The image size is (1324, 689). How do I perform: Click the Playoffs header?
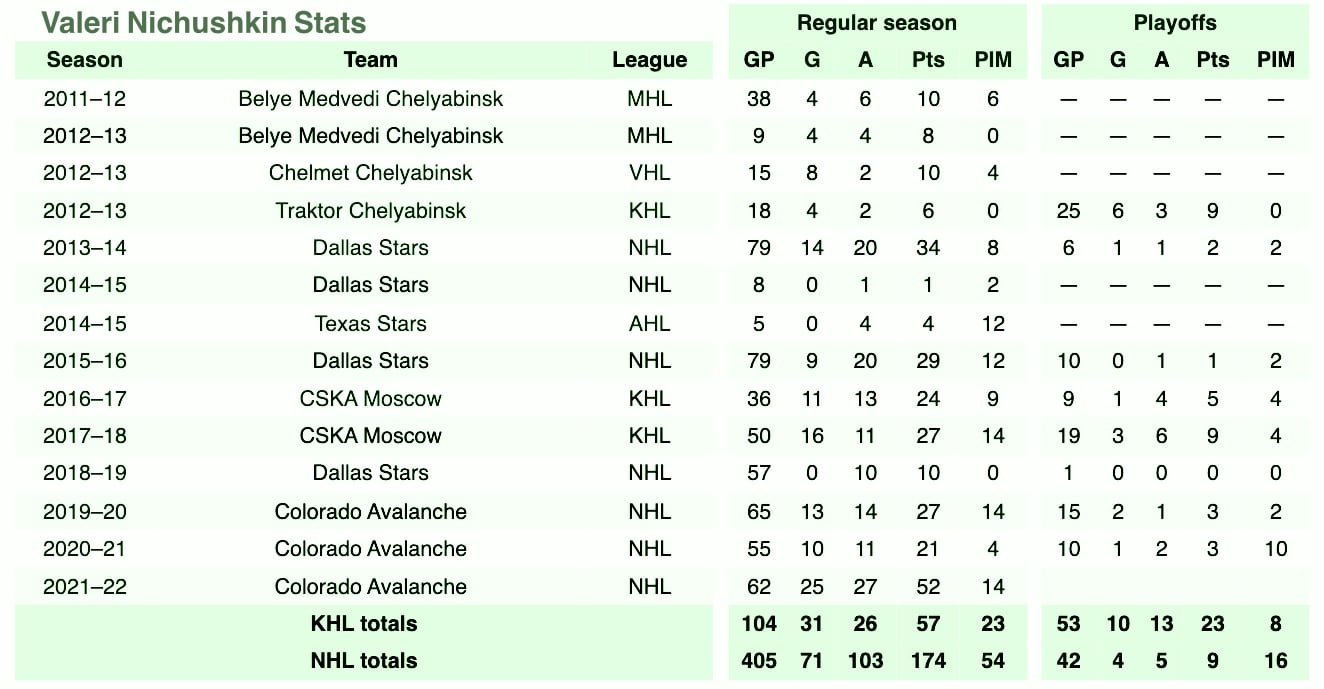[1175, 22]
